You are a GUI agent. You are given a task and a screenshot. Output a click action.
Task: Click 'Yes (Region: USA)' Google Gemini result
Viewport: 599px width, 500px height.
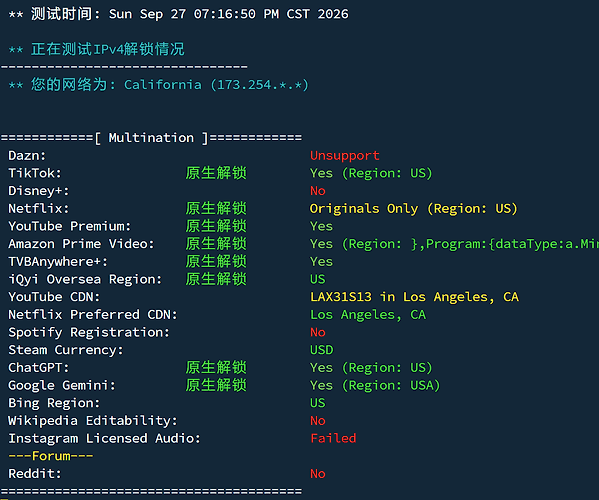(375, 385)
